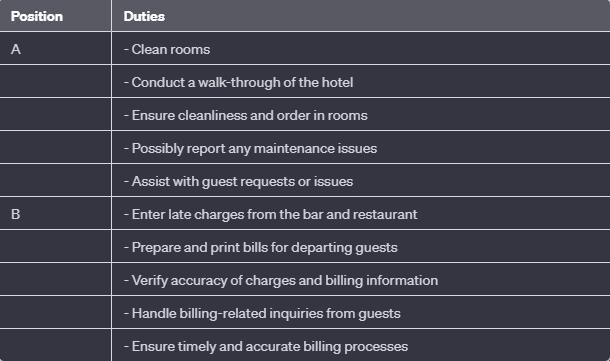Click the empty Position cell beside billing inquiries row
Viewport: 610px width, 361px height.
55,313
